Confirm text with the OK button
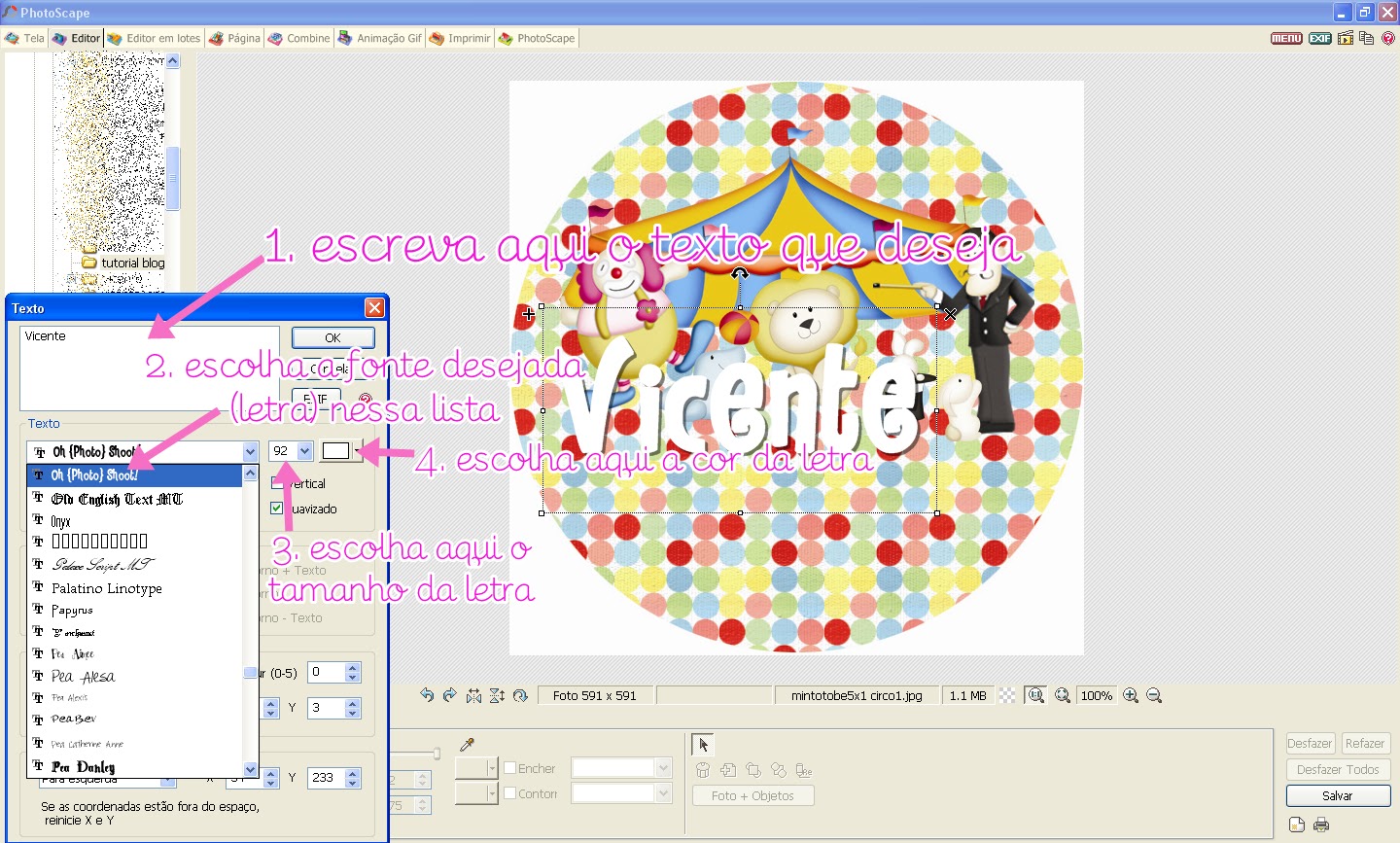Image resolution: width=1400 pixels, height=843 pixels. (x=332, y=337)
